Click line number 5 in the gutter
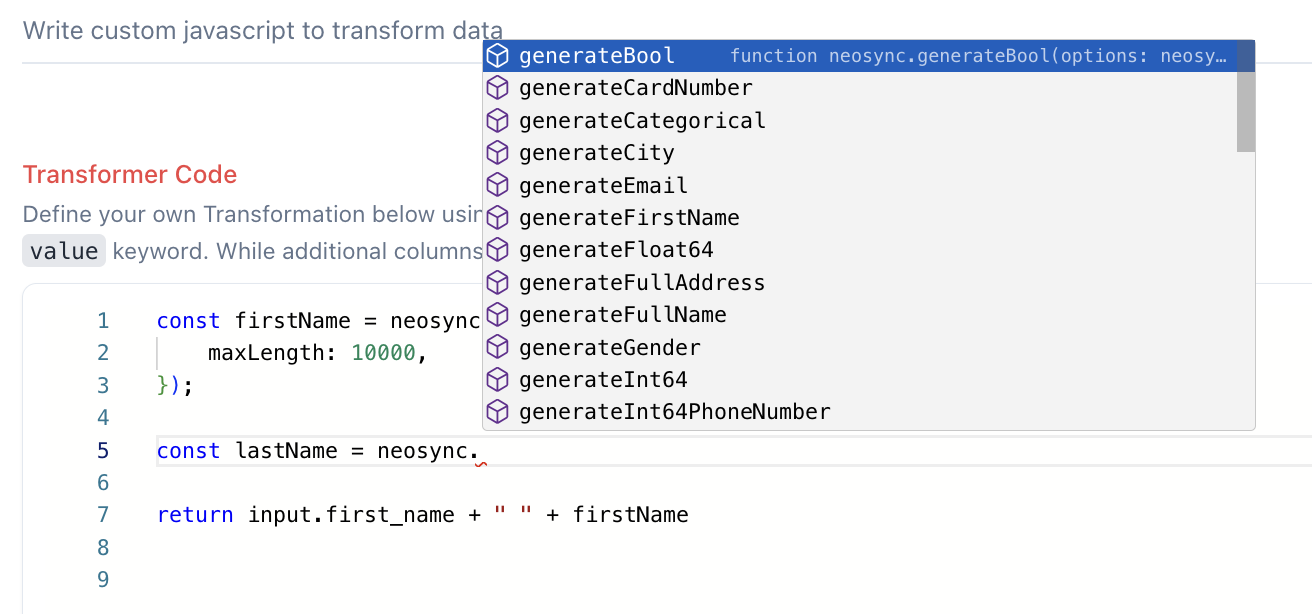 pyautogui.click(x=102, y=451)
